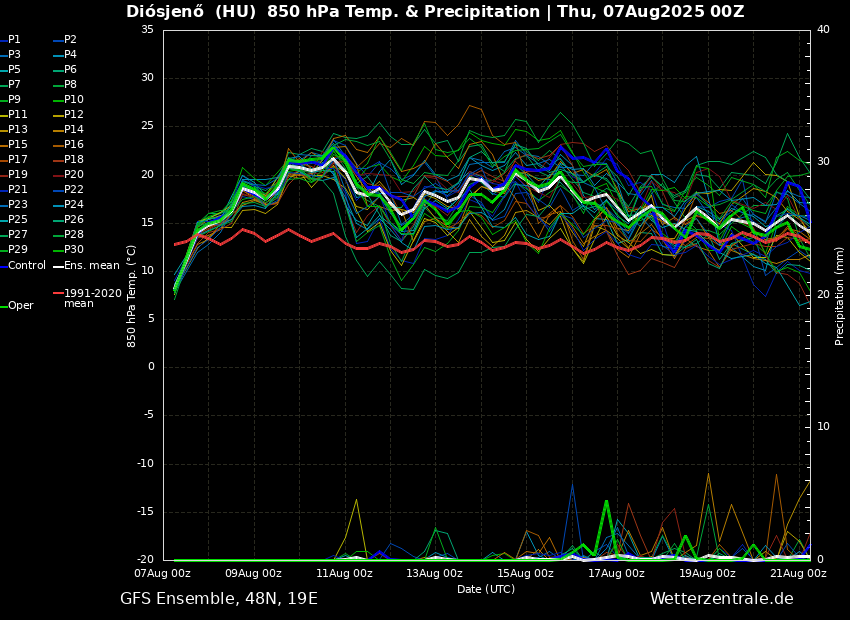This screenshot has width=850, height=620.
Task: Click the 850 hPa Temp. axis title
Action: tap(132, 295)
